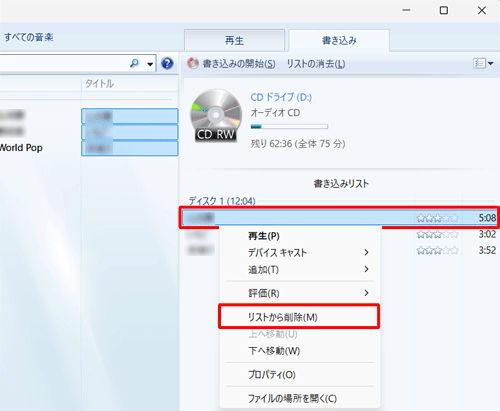Image resolution: width=500 pixels, height=411 pixels.
Task: Open the blue Help question mark icon
Action: click(167, 63)
